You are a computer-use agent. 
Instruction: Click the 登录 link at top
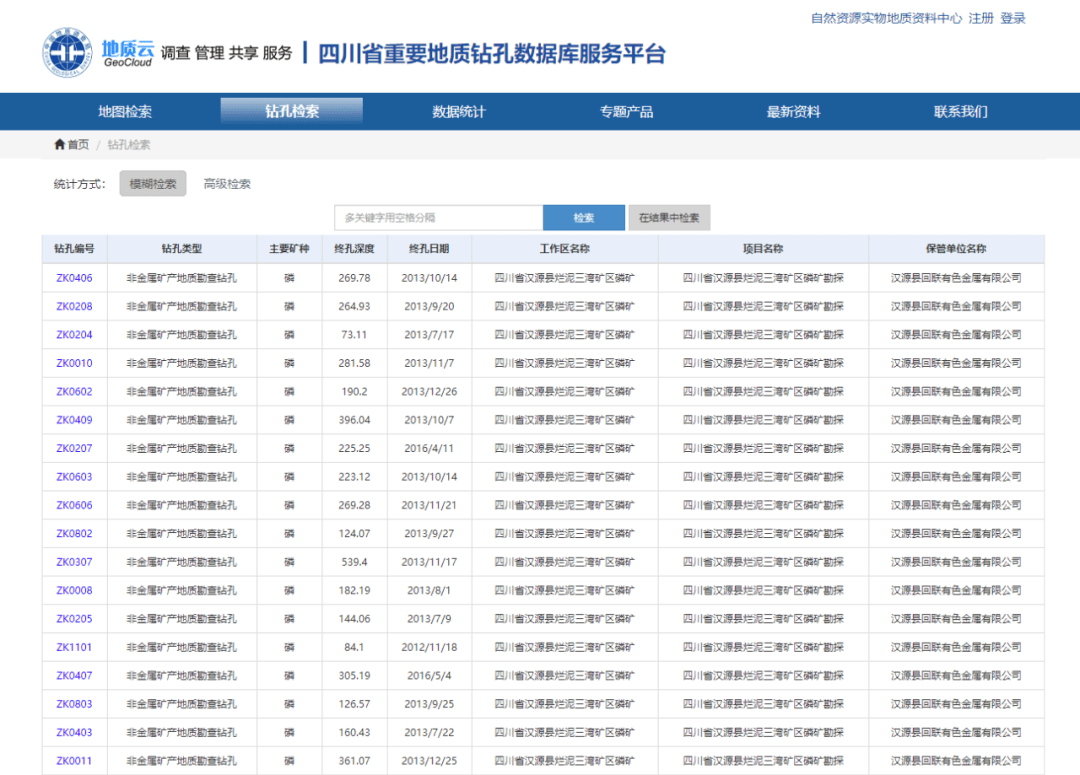click(1013, 18)
